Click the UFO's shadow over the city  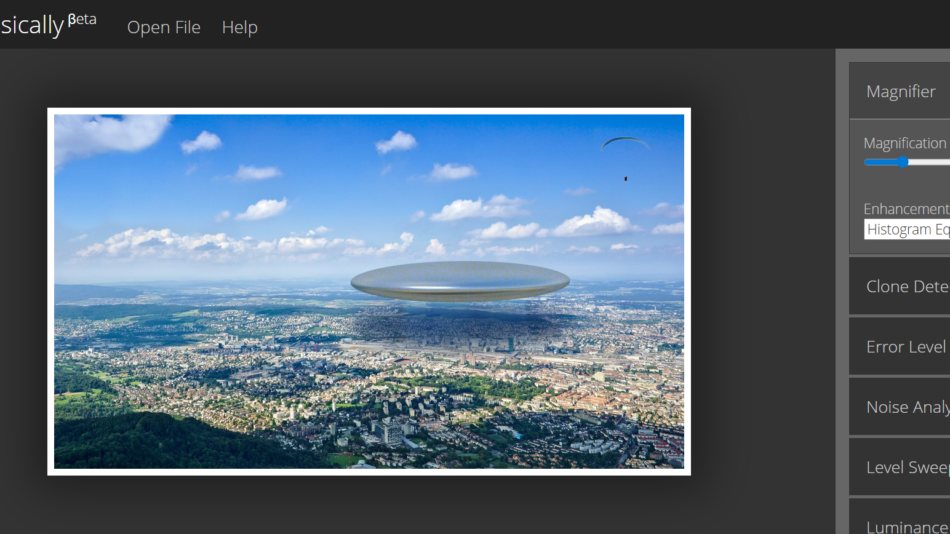coord(450,325)
